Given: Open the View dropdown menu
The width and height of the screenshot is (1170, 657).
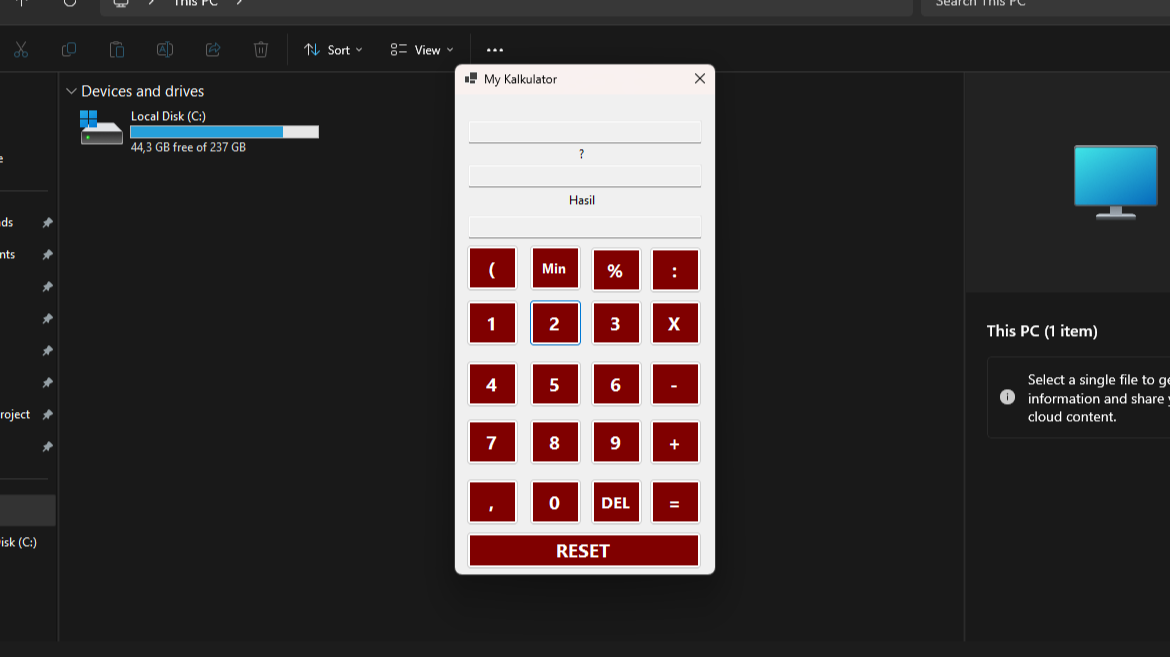Looking at the screenshot, I should (x=422, y=50).
